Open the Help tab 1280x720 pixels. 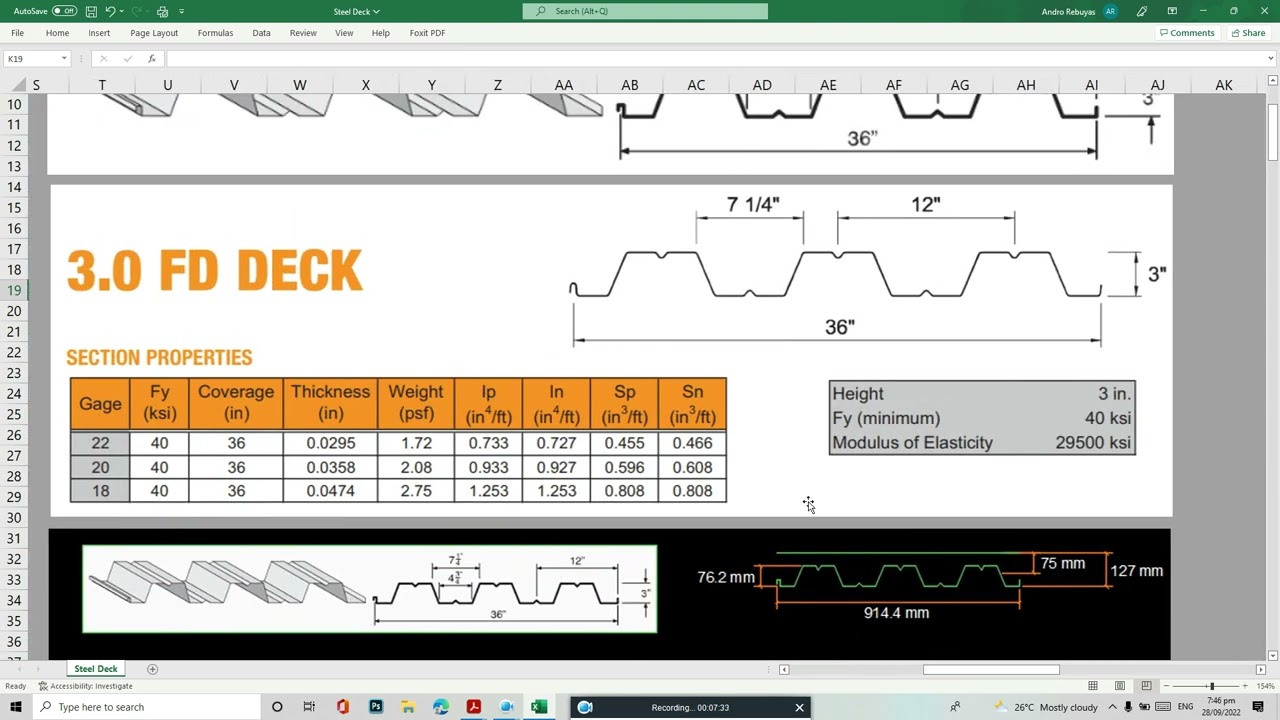(x=380, y=33)
